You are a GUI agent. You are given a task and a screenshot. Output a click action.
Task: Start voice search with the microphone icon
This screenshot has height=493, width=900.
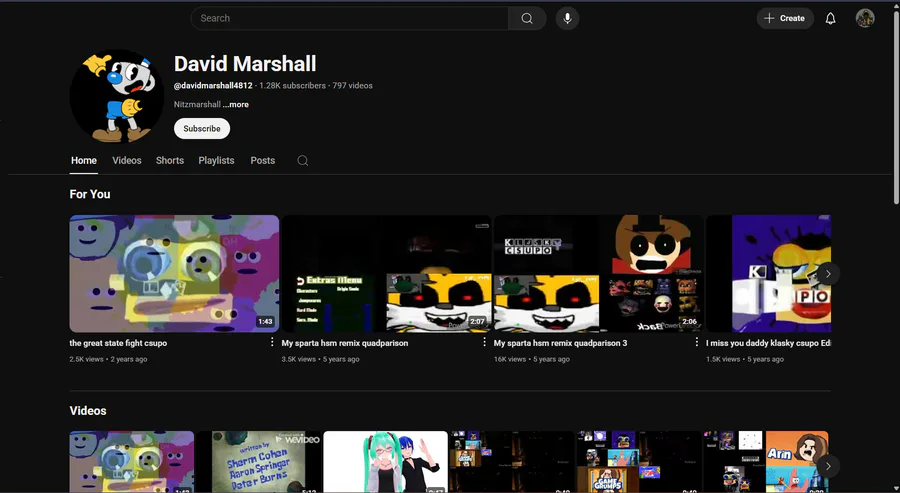567,18
